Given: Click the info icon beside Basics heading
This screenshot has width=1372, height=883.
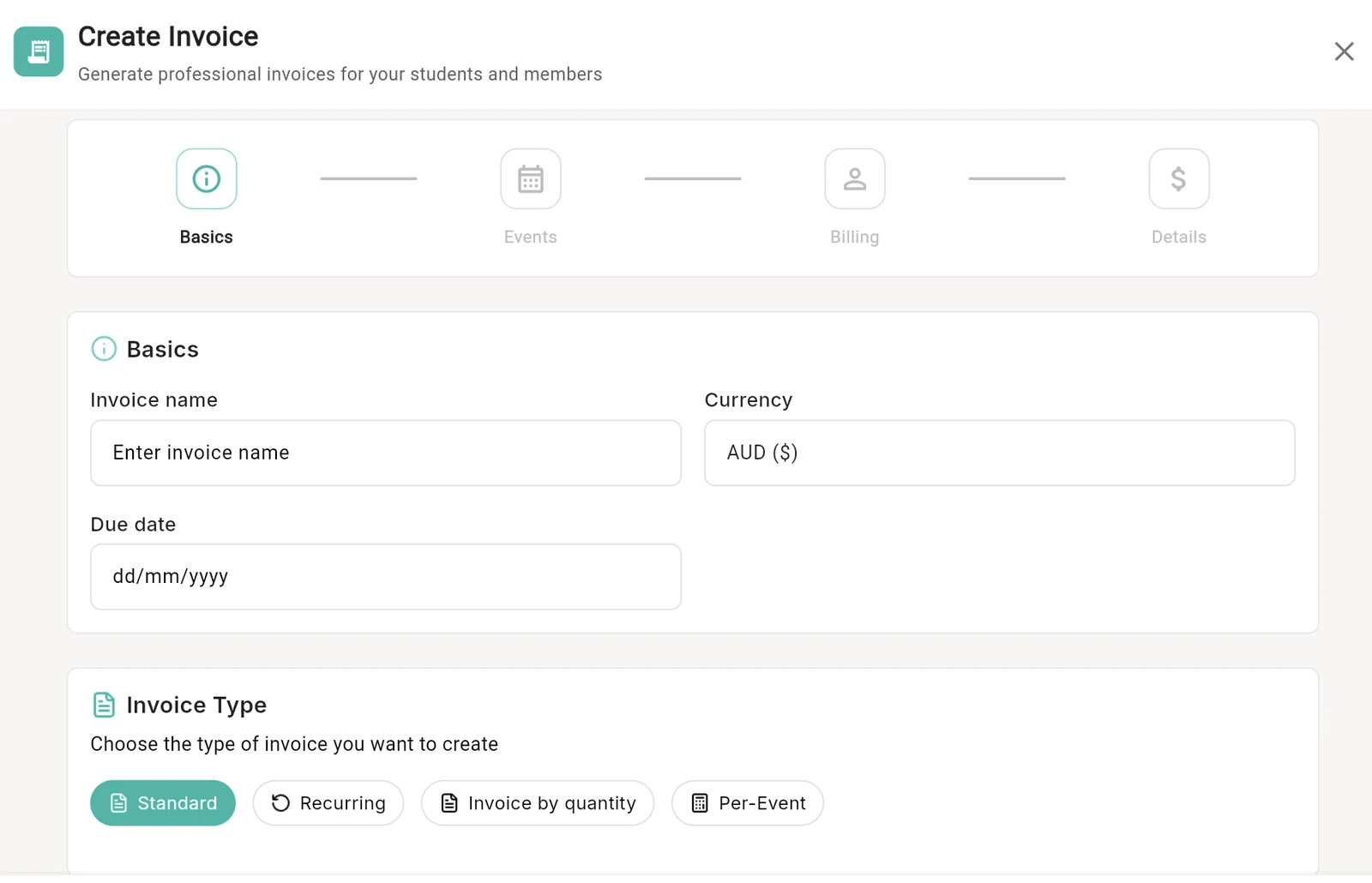Looking at the screenshot, I should click(104, 349).
